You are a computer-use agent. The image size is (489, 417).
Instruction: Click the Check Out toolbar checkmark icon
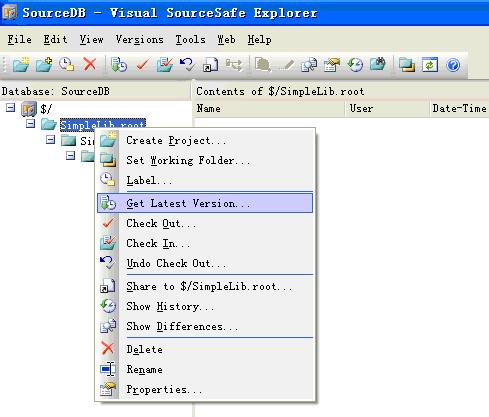tap(142, 64)
